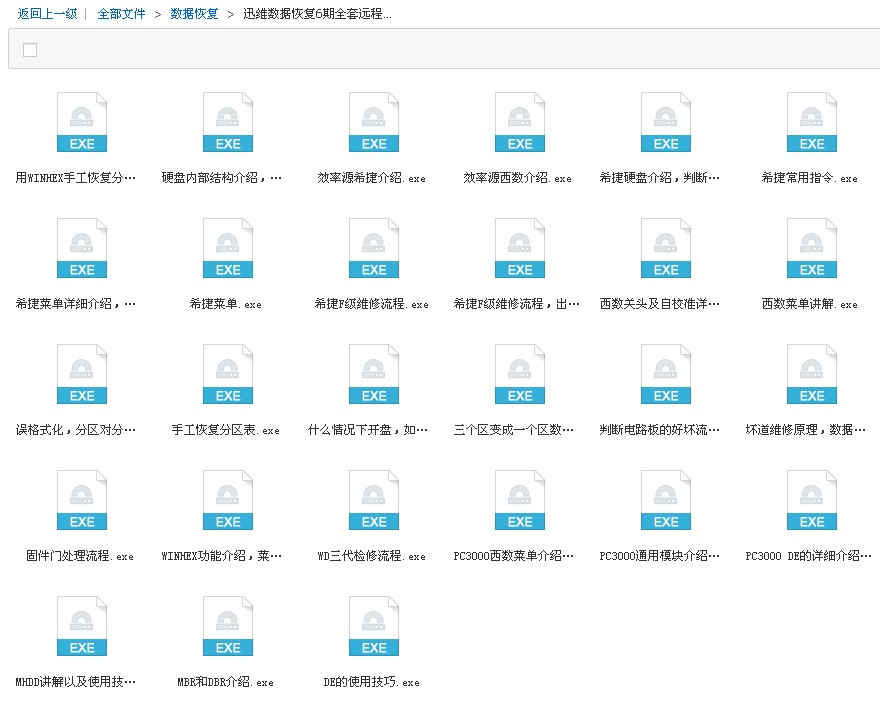Click file name text 固件门处理流程.exe

point(80,556)
